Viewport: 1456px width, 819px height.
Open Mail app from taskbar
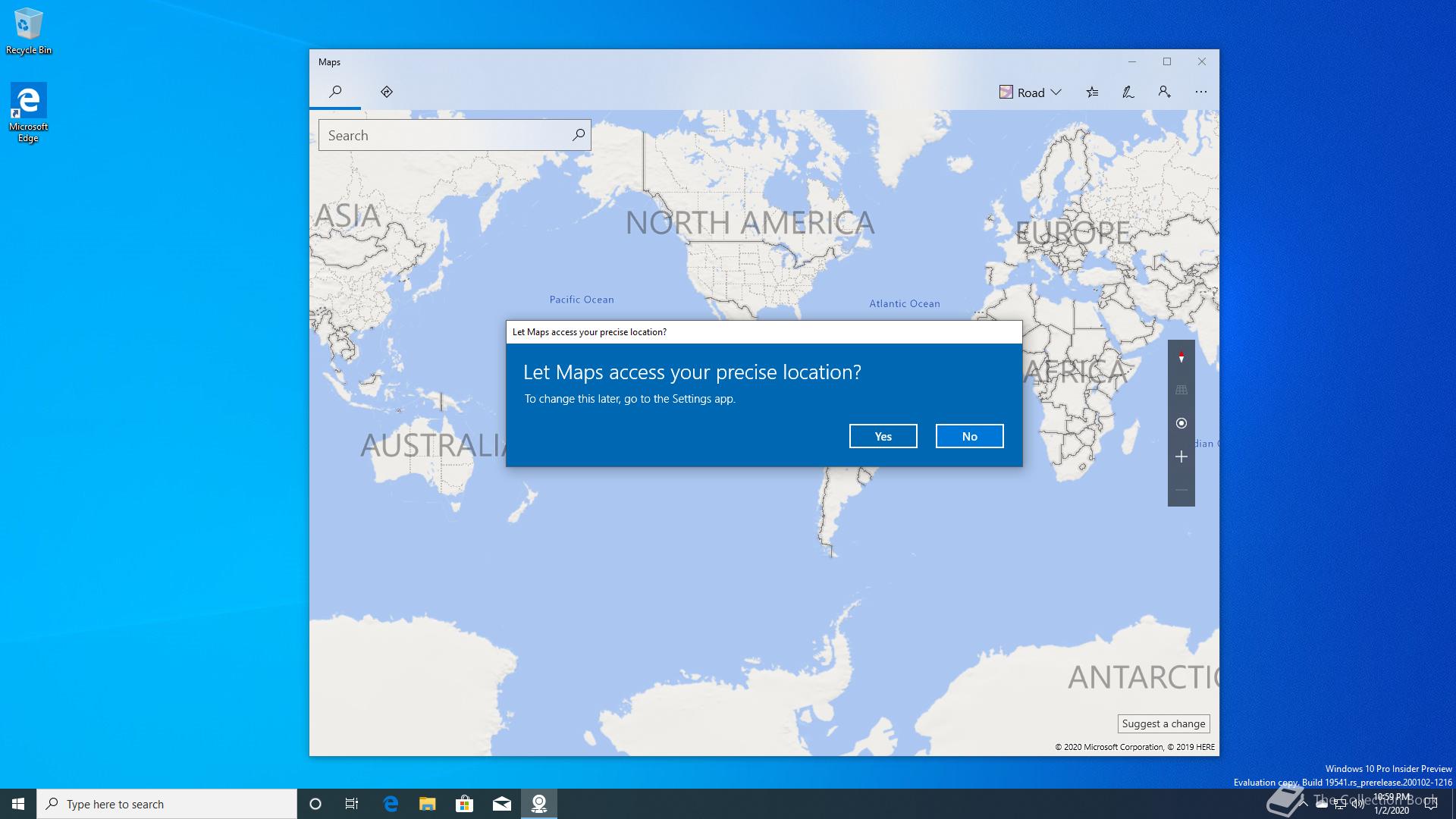(502, 804)
